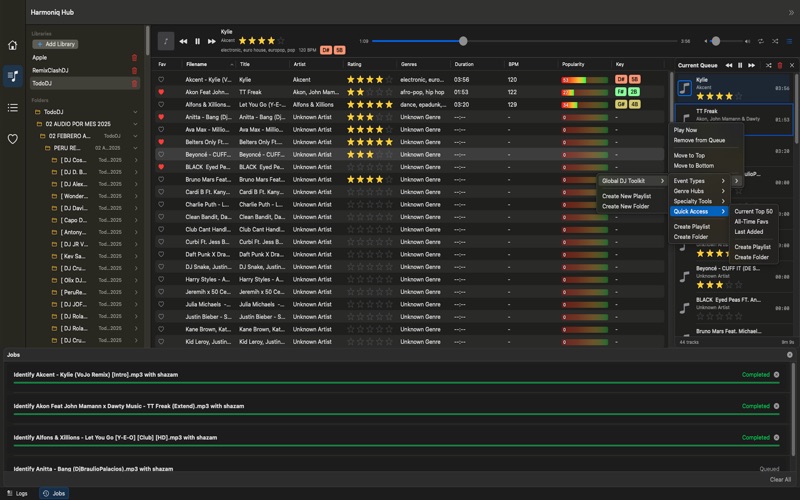
Task: Choose the Current Top 50 playlist
Action: coord(753,211)
